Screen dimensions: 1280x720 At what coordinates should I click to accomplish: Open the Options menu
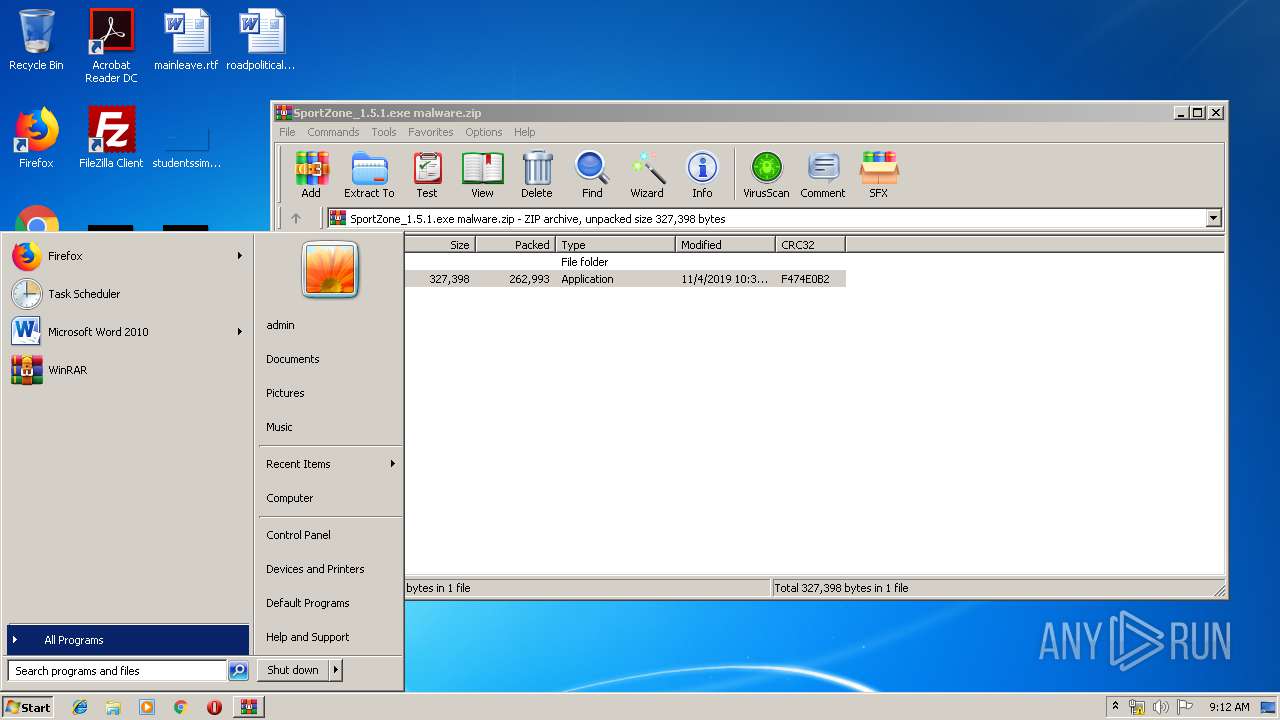pyautogui.click(x=484, y=132)
